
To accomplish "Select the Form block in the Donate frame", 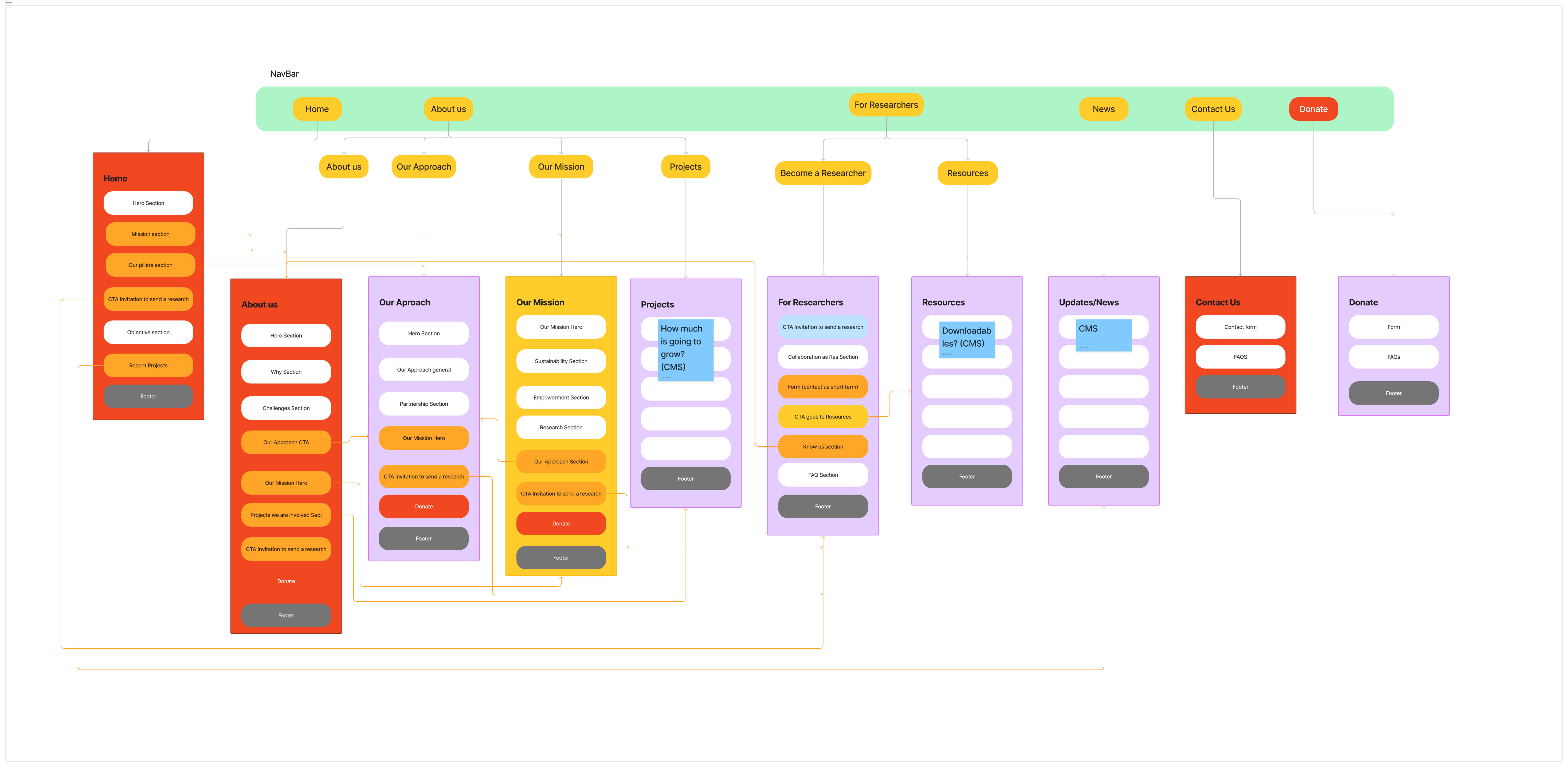I will (x=1393, y=327).
